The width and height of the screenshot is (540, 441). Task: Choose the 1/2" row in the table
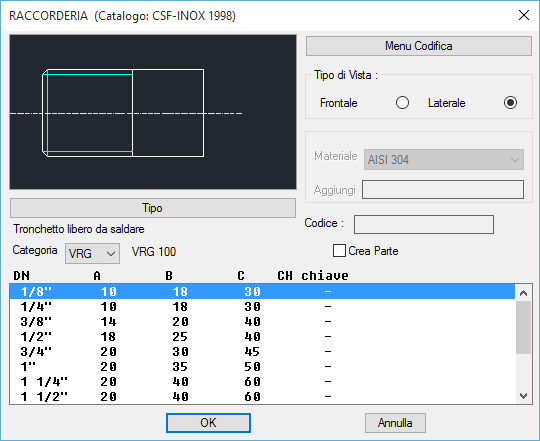point(262,336)
